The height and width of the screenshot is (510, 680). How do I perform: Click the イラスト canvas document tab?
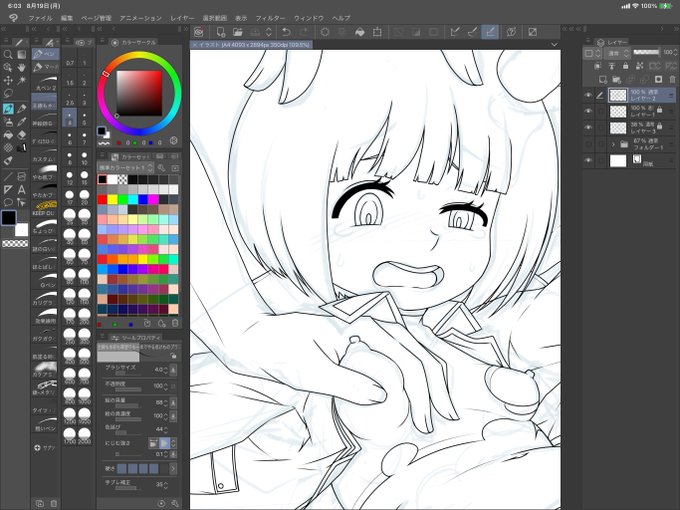(252, 45)
